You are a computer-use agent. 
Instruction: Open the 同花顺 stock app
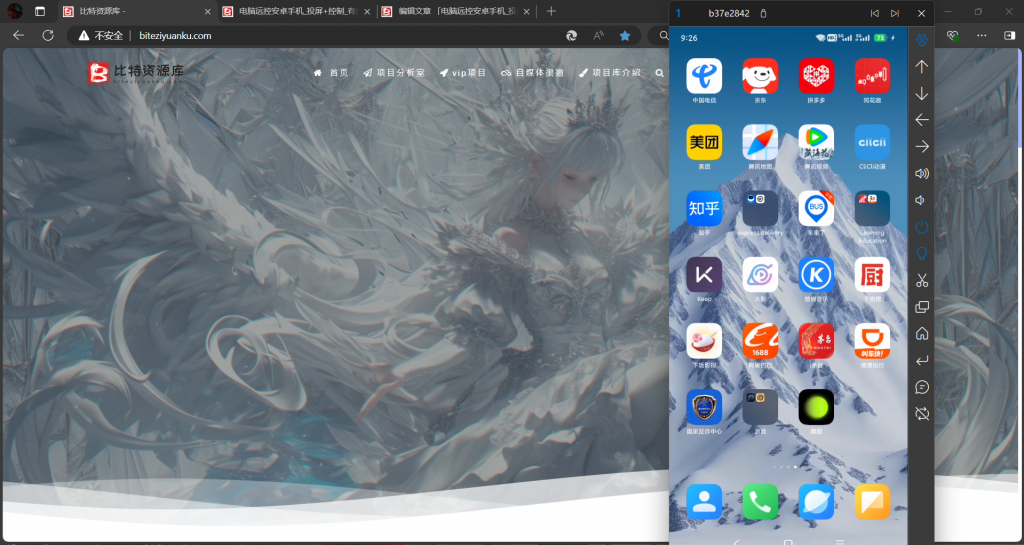tap(872, 76)
